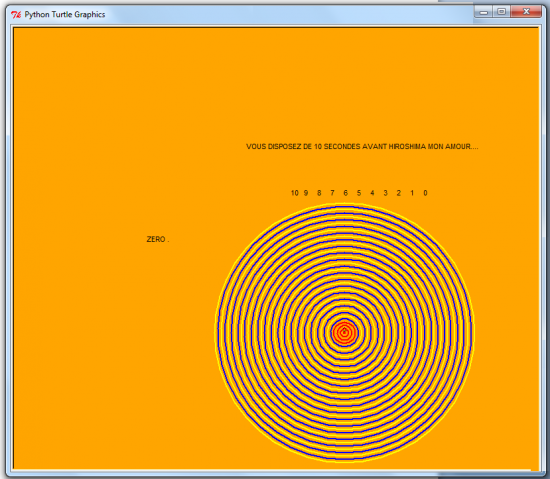Screen dimensions: 550x479
Task: Click the number 6 in the countdown
Action: 346,193
